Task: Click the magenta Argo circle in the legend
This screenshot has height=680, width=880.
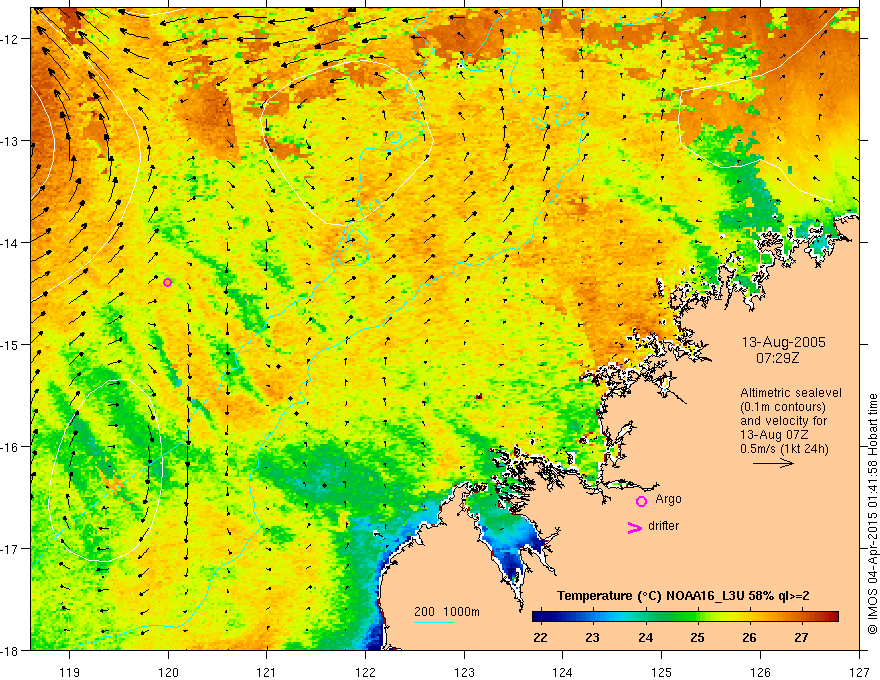Action: [x=641, y=501]
